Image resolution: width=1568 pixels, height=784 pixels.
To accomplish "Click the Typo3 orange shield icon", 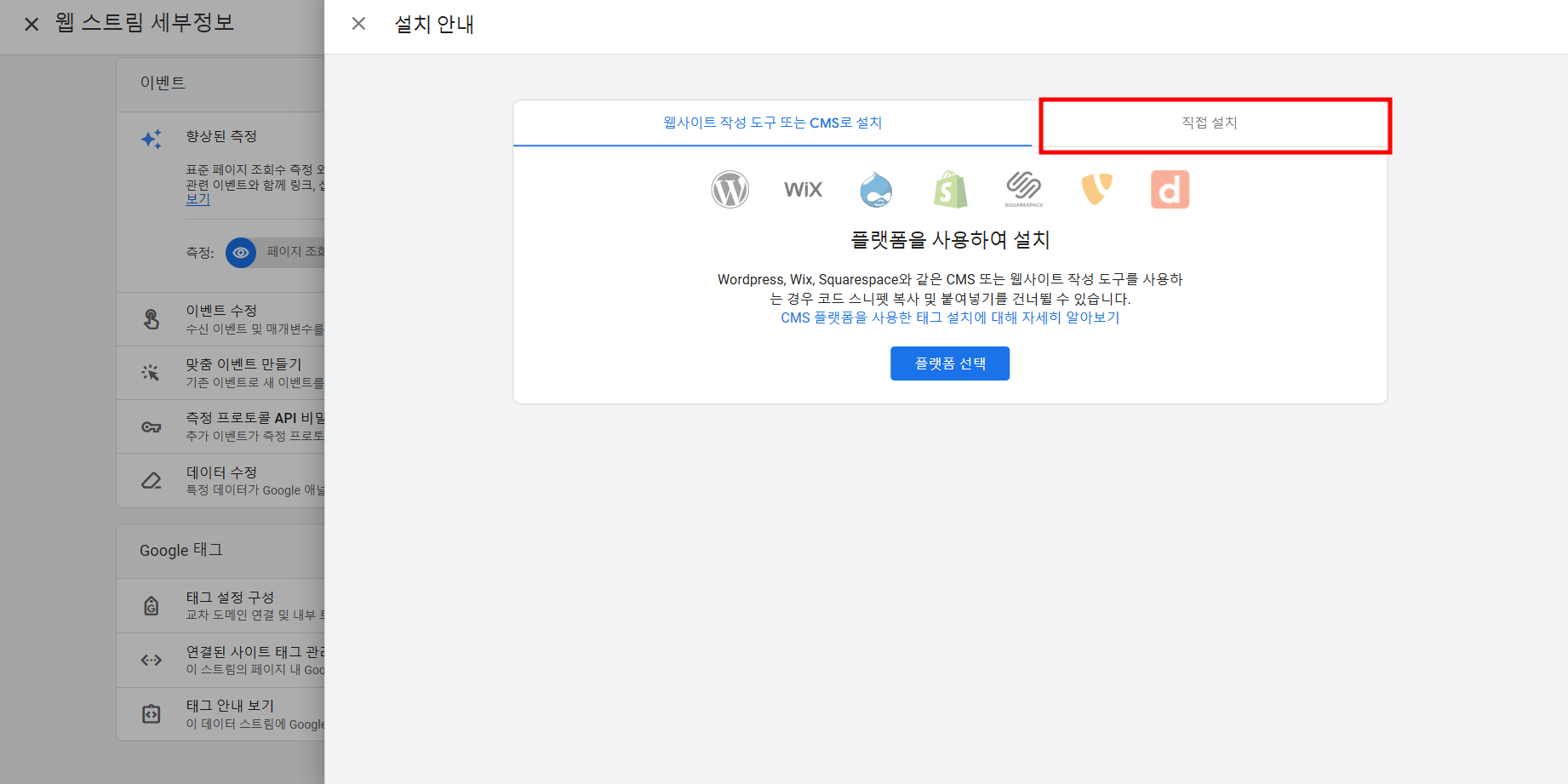I will [1096, 189].
